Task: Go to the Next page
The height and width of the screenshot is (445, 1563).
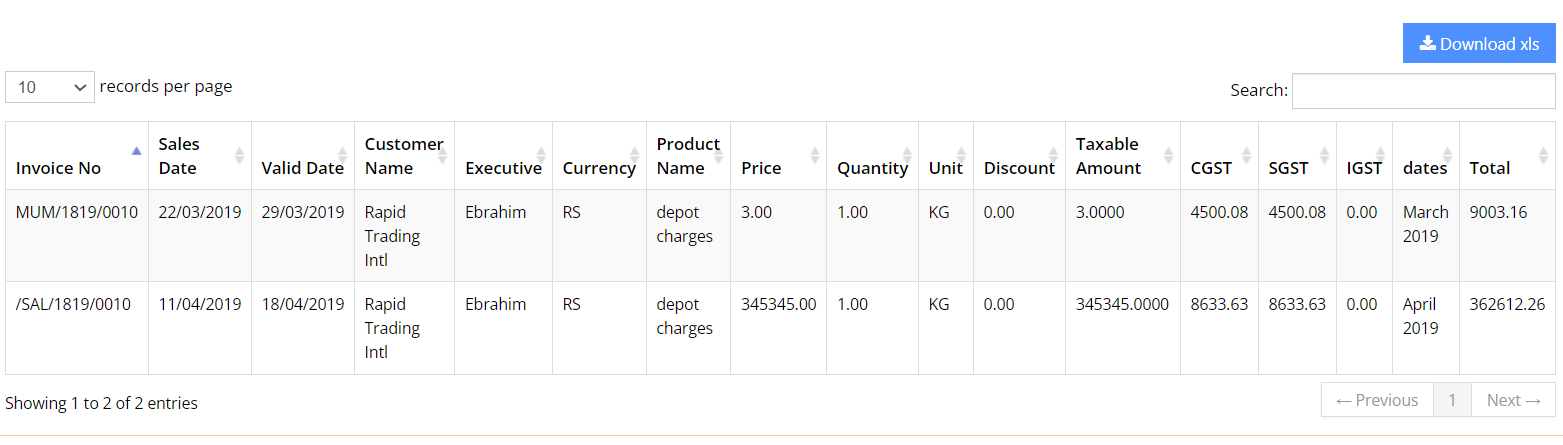Action: click(x=1513, y=400)
